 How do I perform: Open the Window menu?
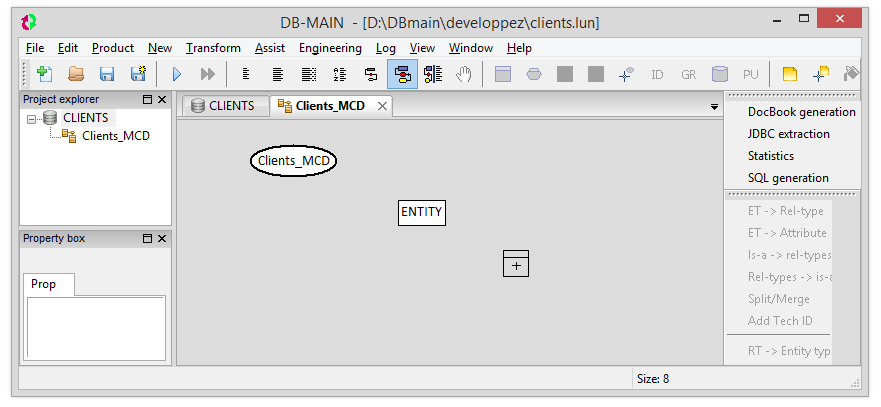[x=471, y=48]
